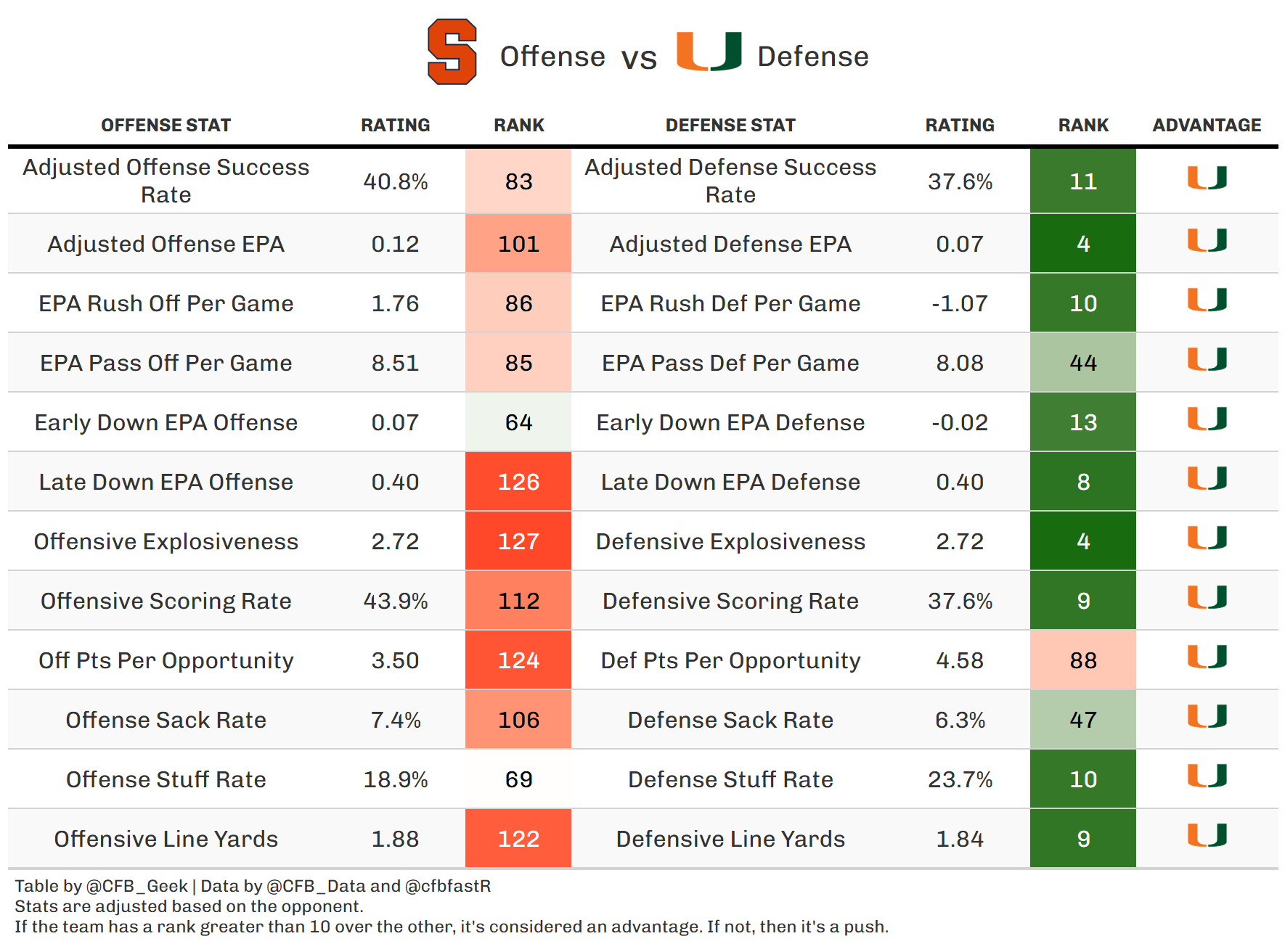Image resolution: width=1285 pixels, height=952 pixels.
Task: Click Miami advantage icon for Offensive Line Yards
Action: coord(1207,835)
